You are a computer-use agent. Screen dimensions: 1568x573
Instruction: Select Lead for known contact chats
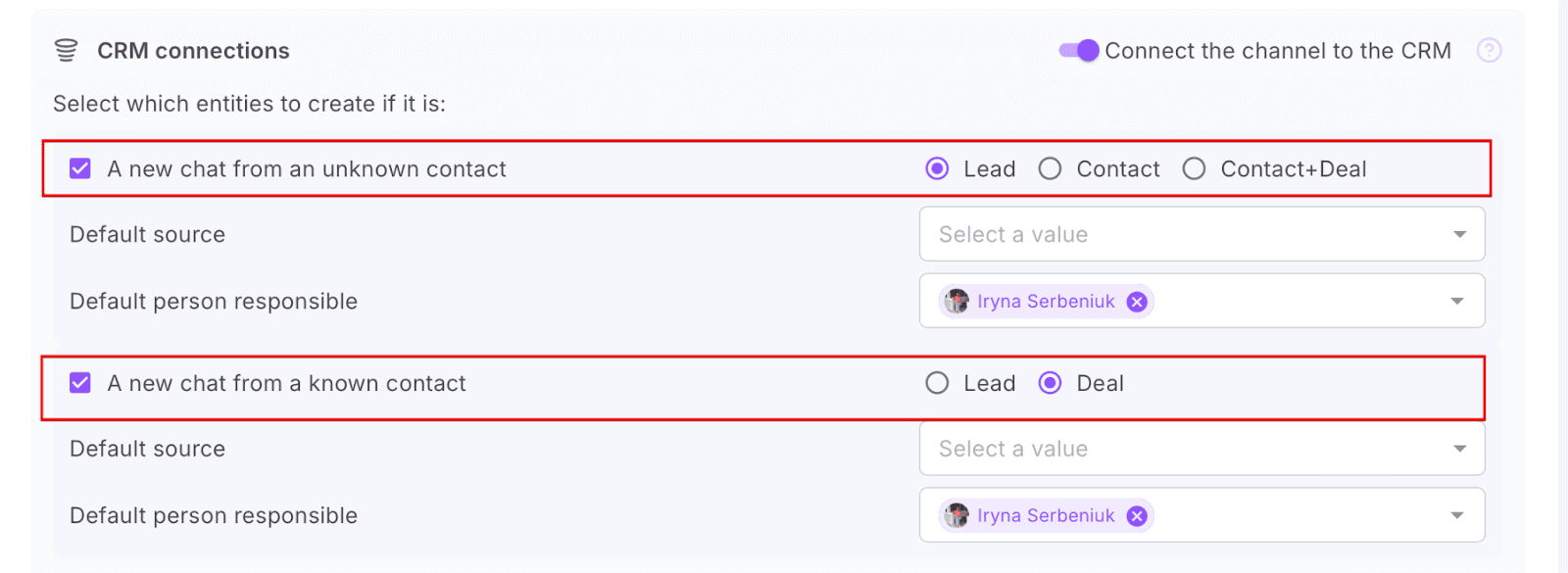tap(937, 383)
